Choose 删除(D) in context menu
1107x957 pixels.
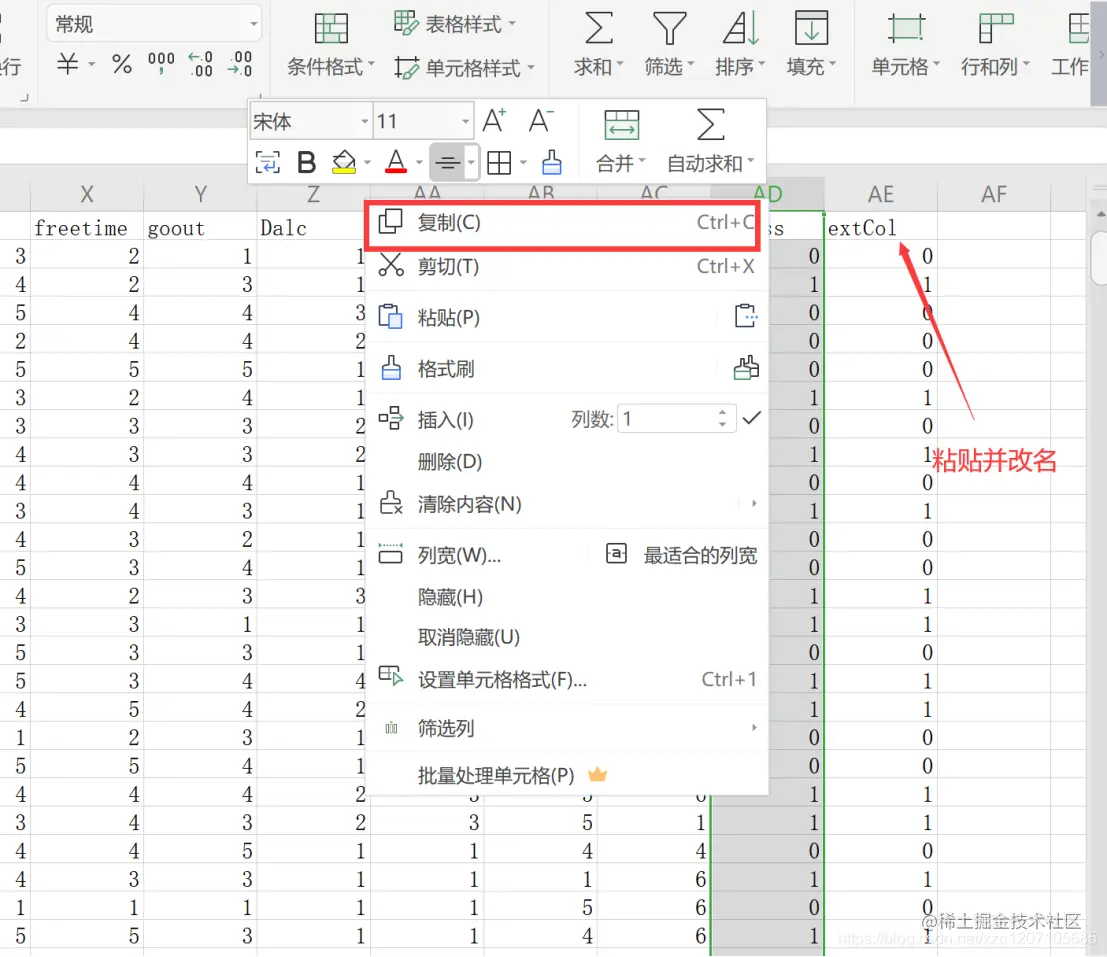[566, 462]
